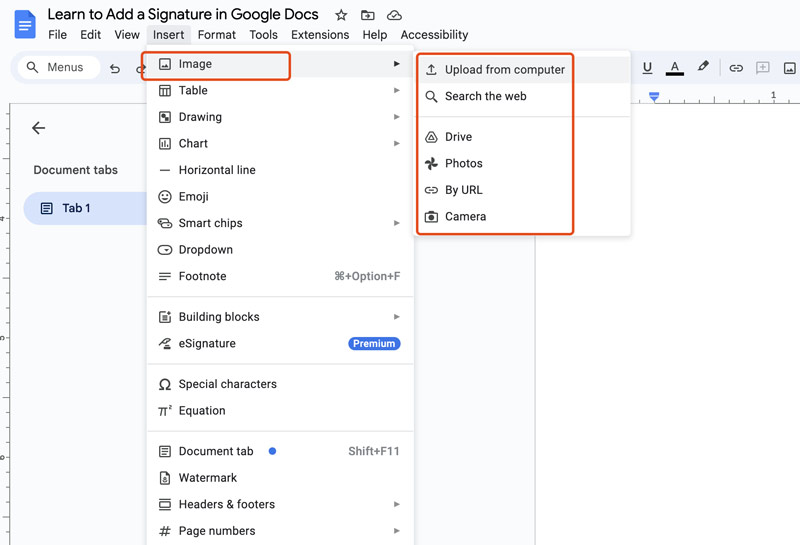This screenshot has width=800, height=545.
Task: Click the undo arrow in the toolbar
Action: pyautogui.click(x=115, y=68)
